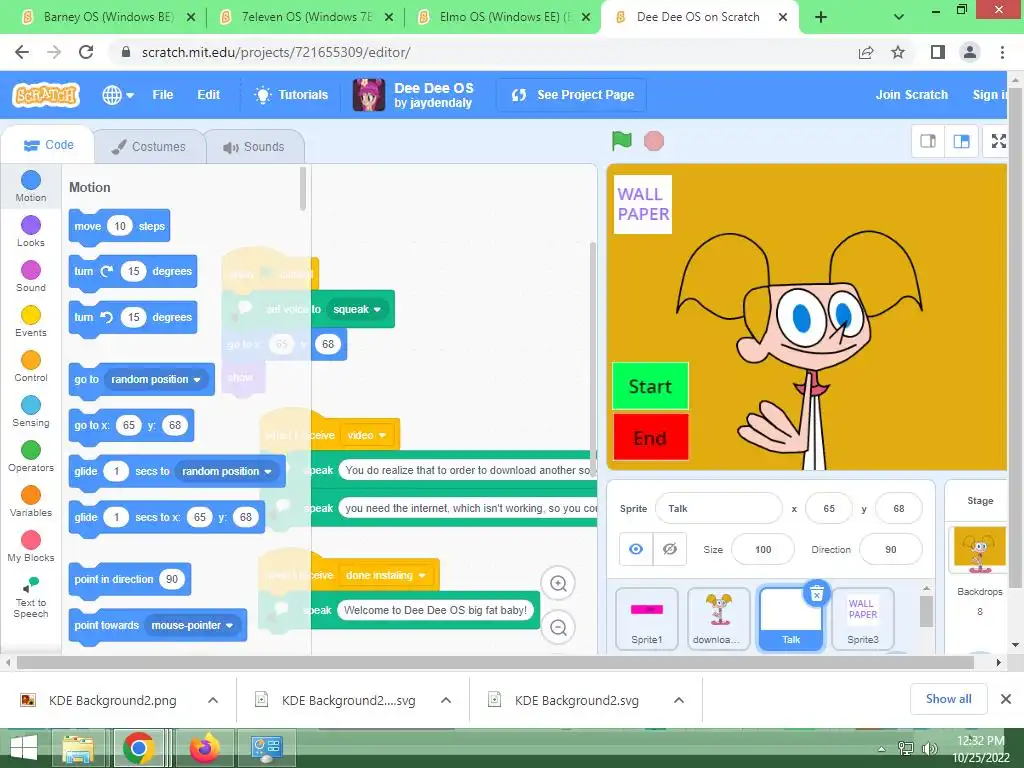
Task: Switch to large stage layout
Action: pos(961,141)
